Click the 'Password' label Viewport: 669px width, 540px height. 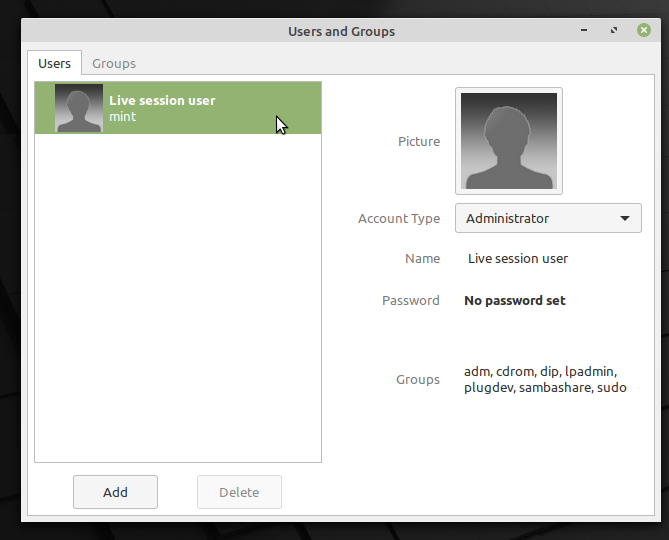tap(410, 300)
